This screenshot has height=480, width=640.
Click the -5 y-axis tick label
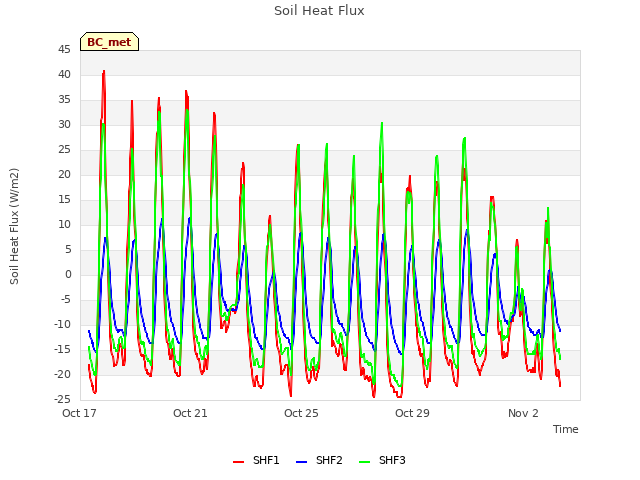coord(66,300)
